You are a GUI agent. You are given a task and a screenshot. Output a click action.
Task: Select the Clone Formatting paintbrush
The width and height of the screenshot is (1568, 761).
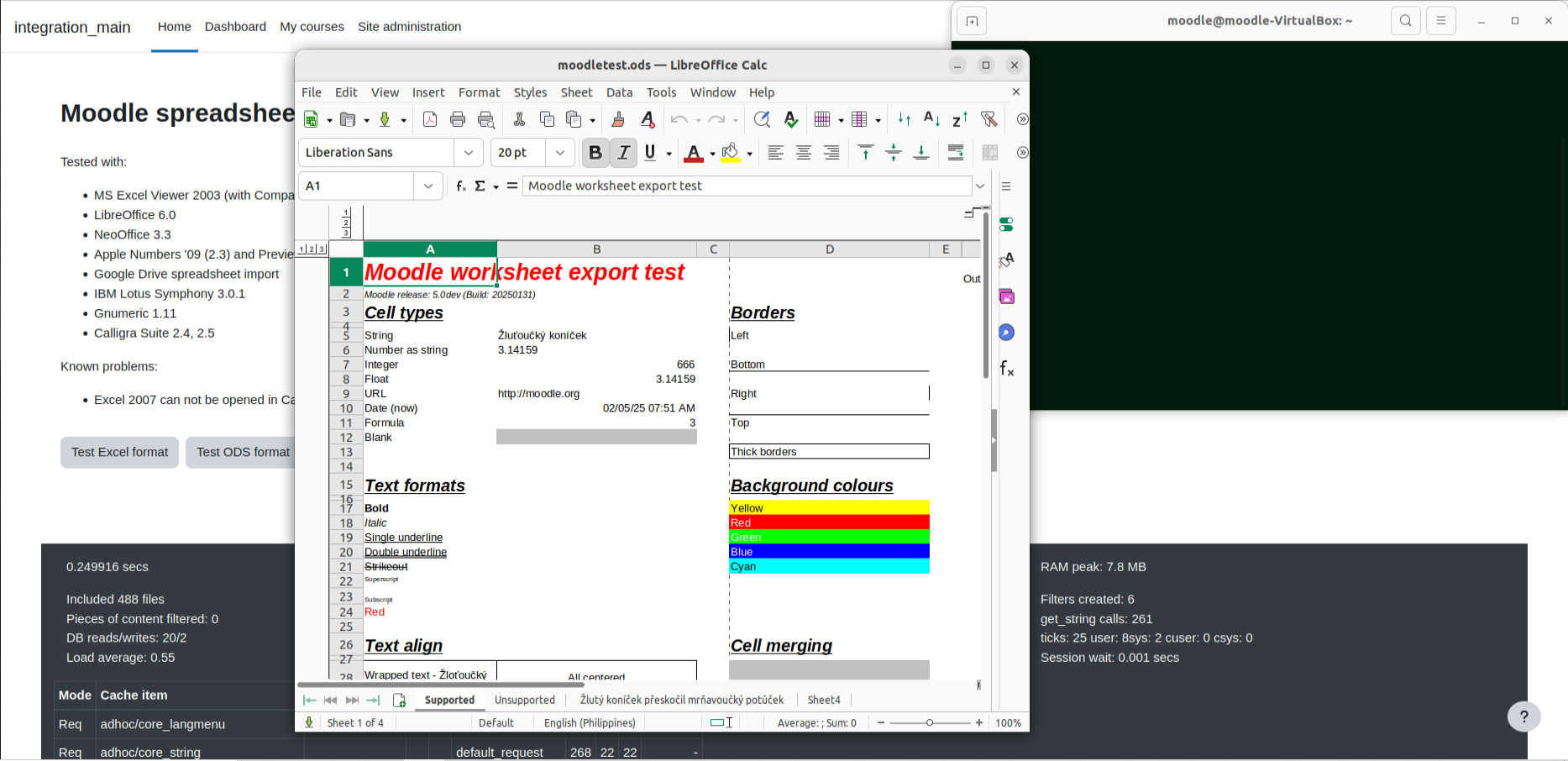[x=618, y=119]
